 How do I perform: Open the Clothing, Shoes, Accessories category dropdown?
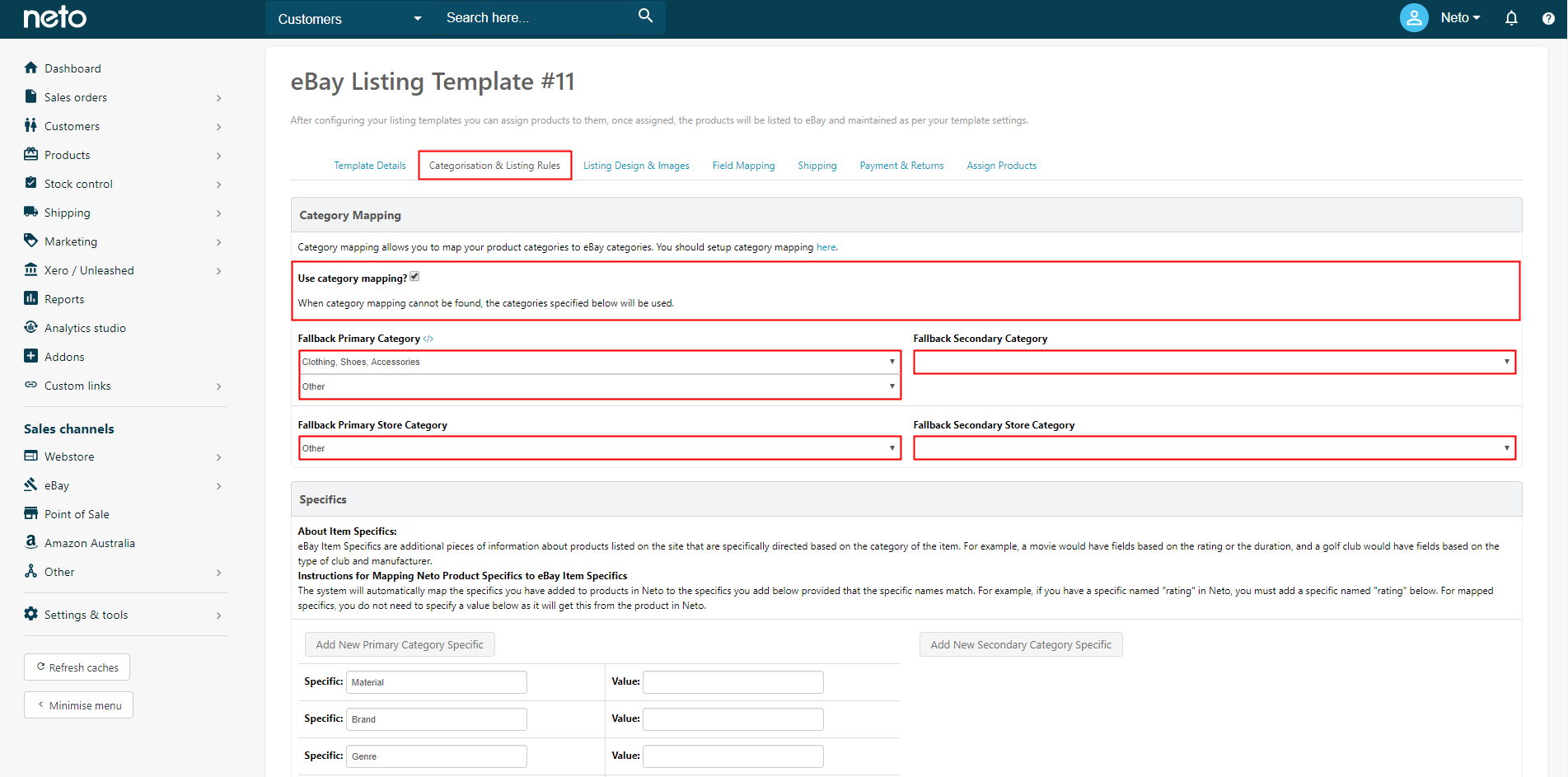pos(599,362)
